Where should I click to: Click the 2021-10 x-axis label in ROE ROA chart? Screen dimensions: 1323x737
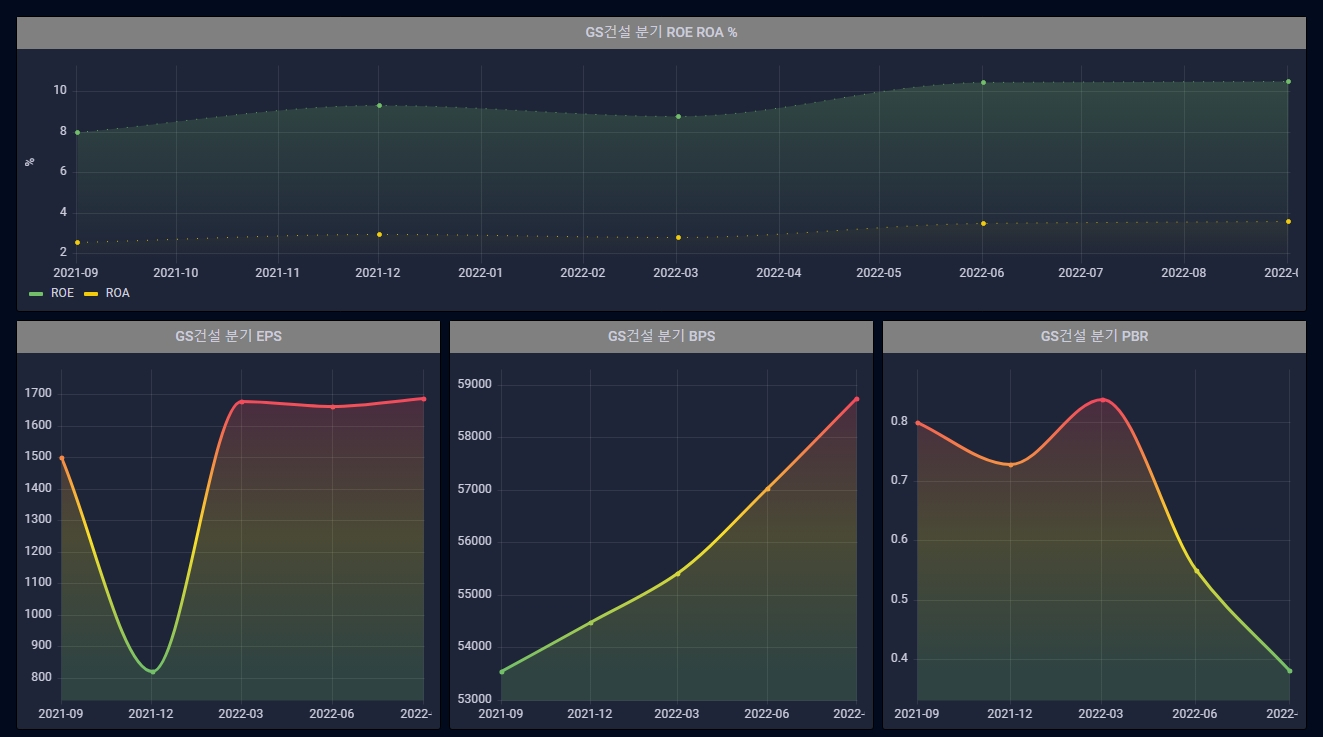pos(176,272)
